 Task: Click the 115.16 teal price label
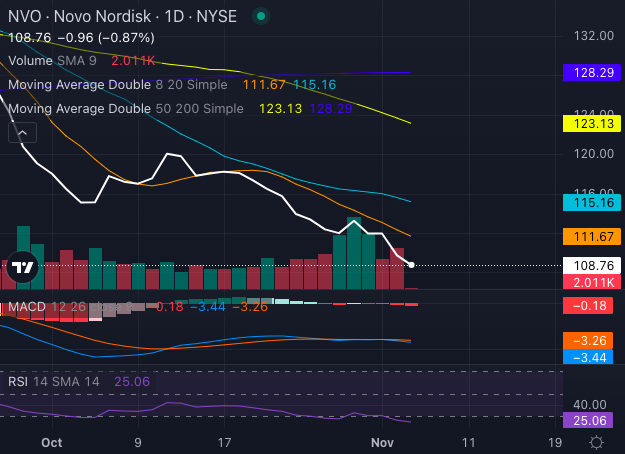[x=594, y=202]
